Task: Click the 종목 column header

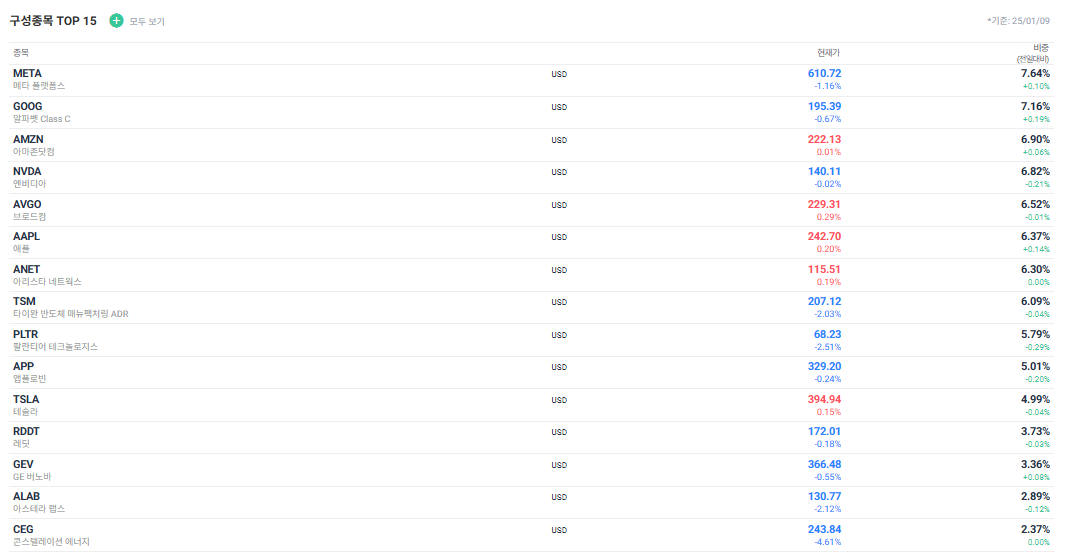Action: [x=21, y=53]
